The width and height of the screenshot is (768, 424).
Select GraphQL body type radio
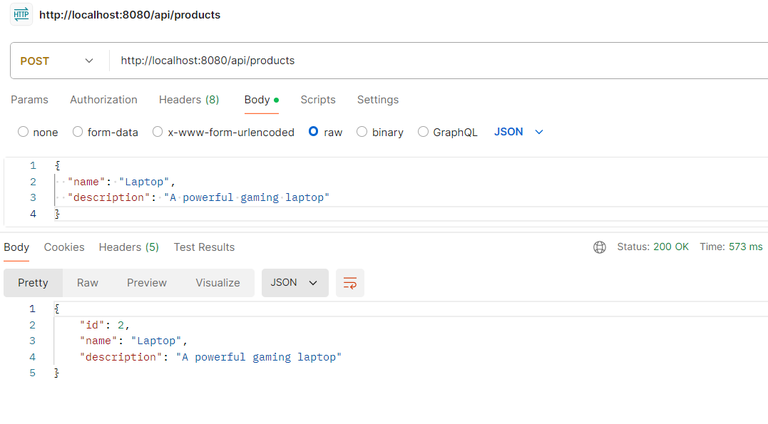424,132
